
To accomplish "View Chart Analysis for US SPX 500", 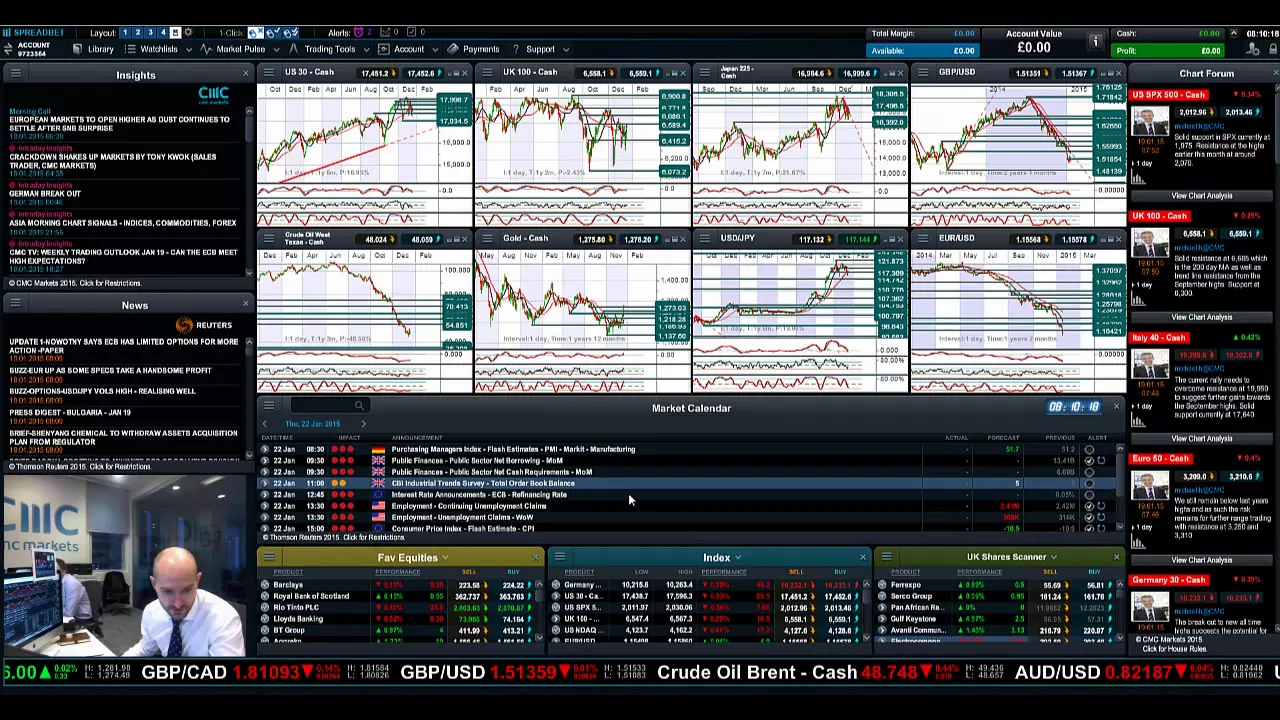I will pos(1202,196).
